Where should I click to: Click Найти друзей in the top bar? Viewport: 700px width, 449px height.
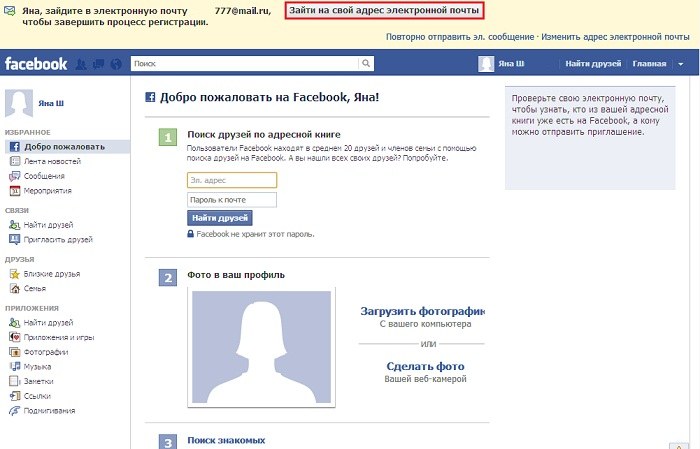point(593,64)
